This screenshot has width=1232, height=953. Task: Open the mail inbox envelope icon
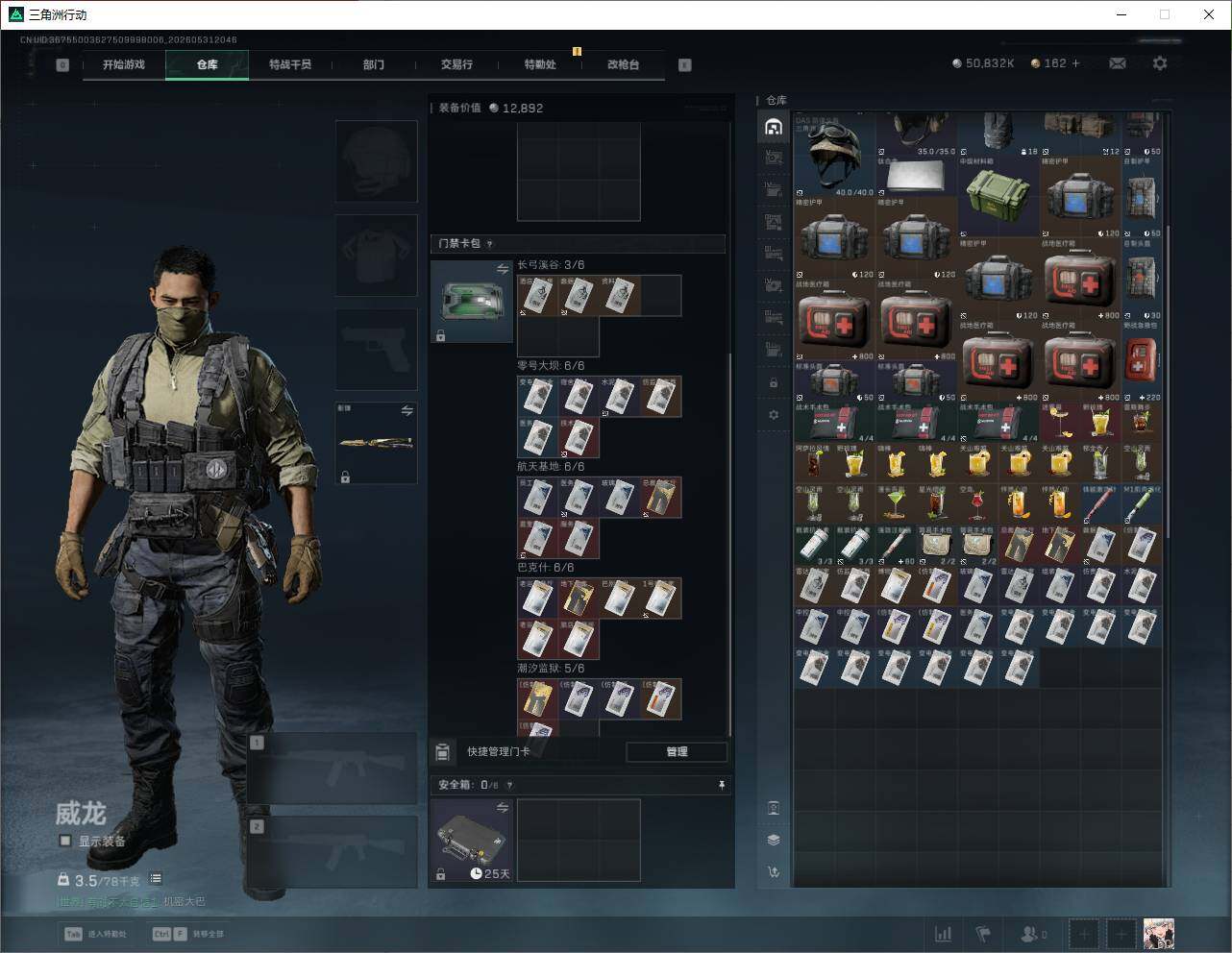coord(1117,63)
